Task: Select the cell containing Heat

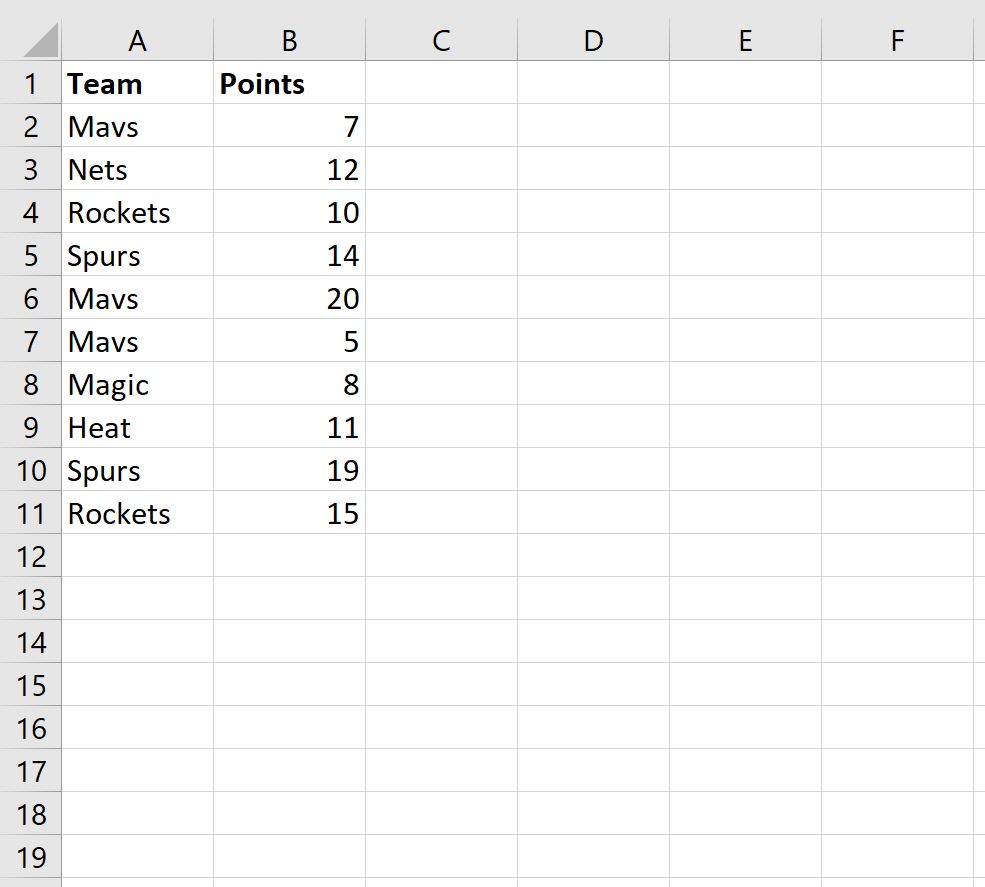Action: pyautogui.click(x=138, y=427)
